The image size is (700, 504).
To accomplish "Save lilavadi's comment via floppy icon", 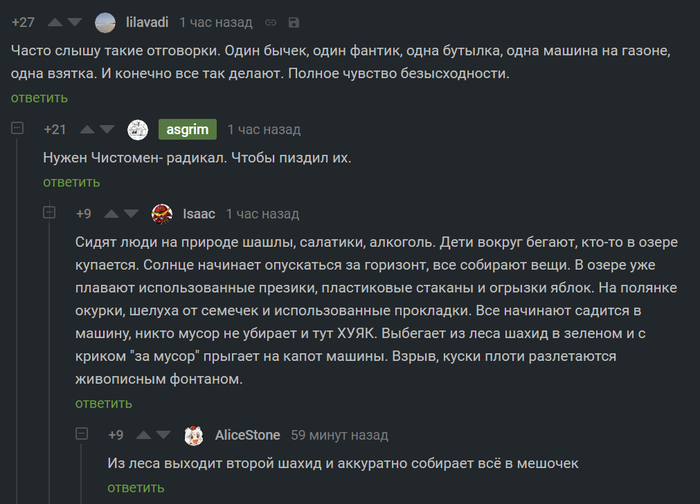I will (292, 22).
